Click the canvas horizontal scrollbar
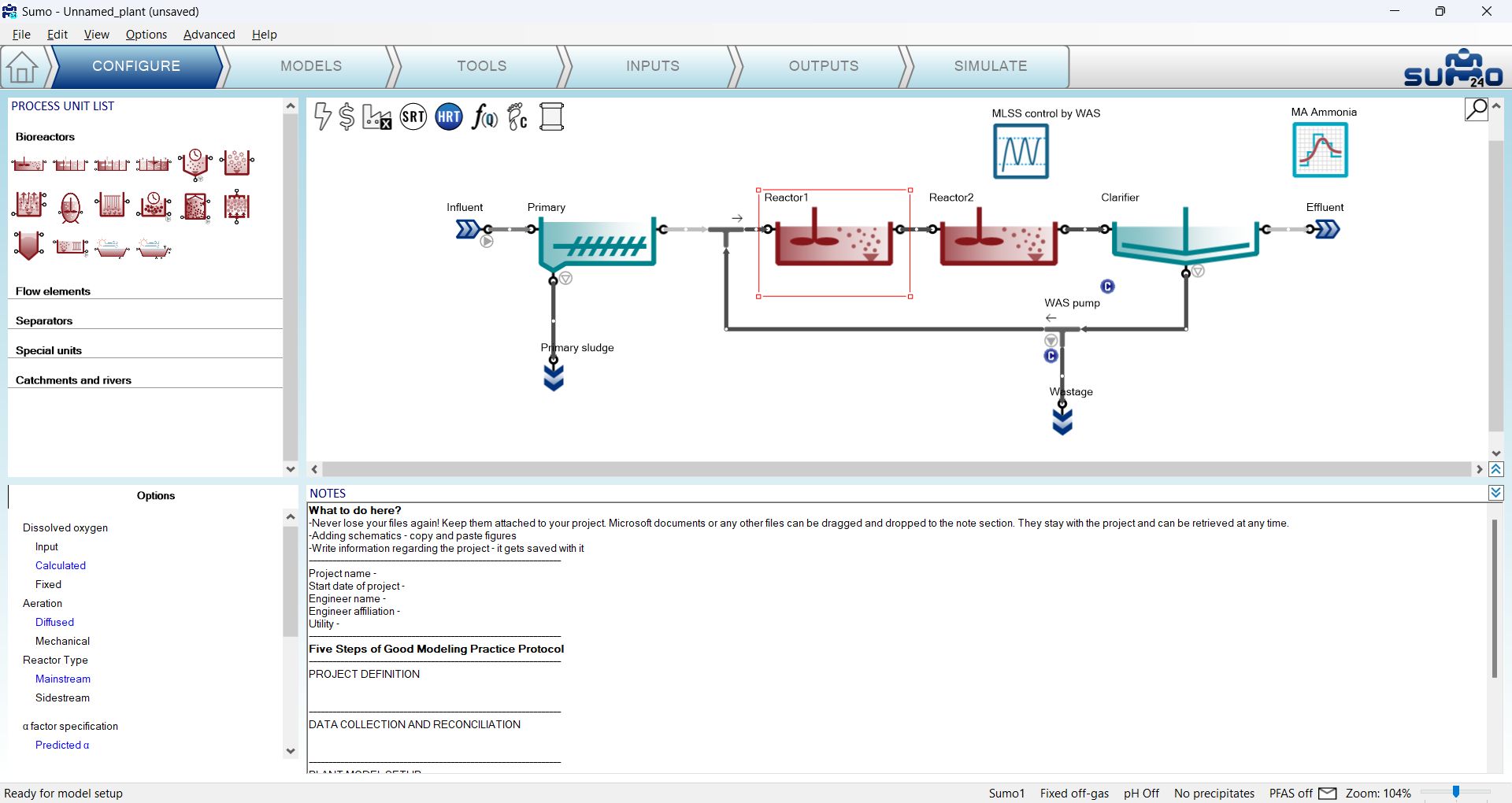 click(897, 469)
